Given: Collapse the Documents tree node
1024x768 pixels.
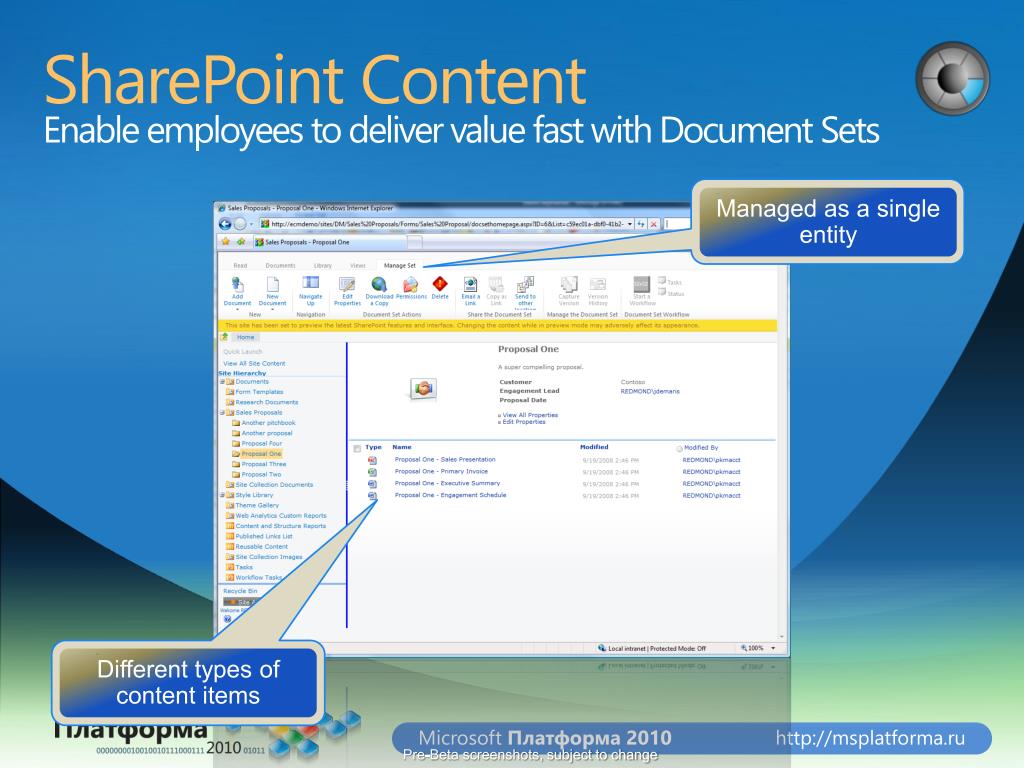Looking at the screenshot, I should [x=222, y=382].
